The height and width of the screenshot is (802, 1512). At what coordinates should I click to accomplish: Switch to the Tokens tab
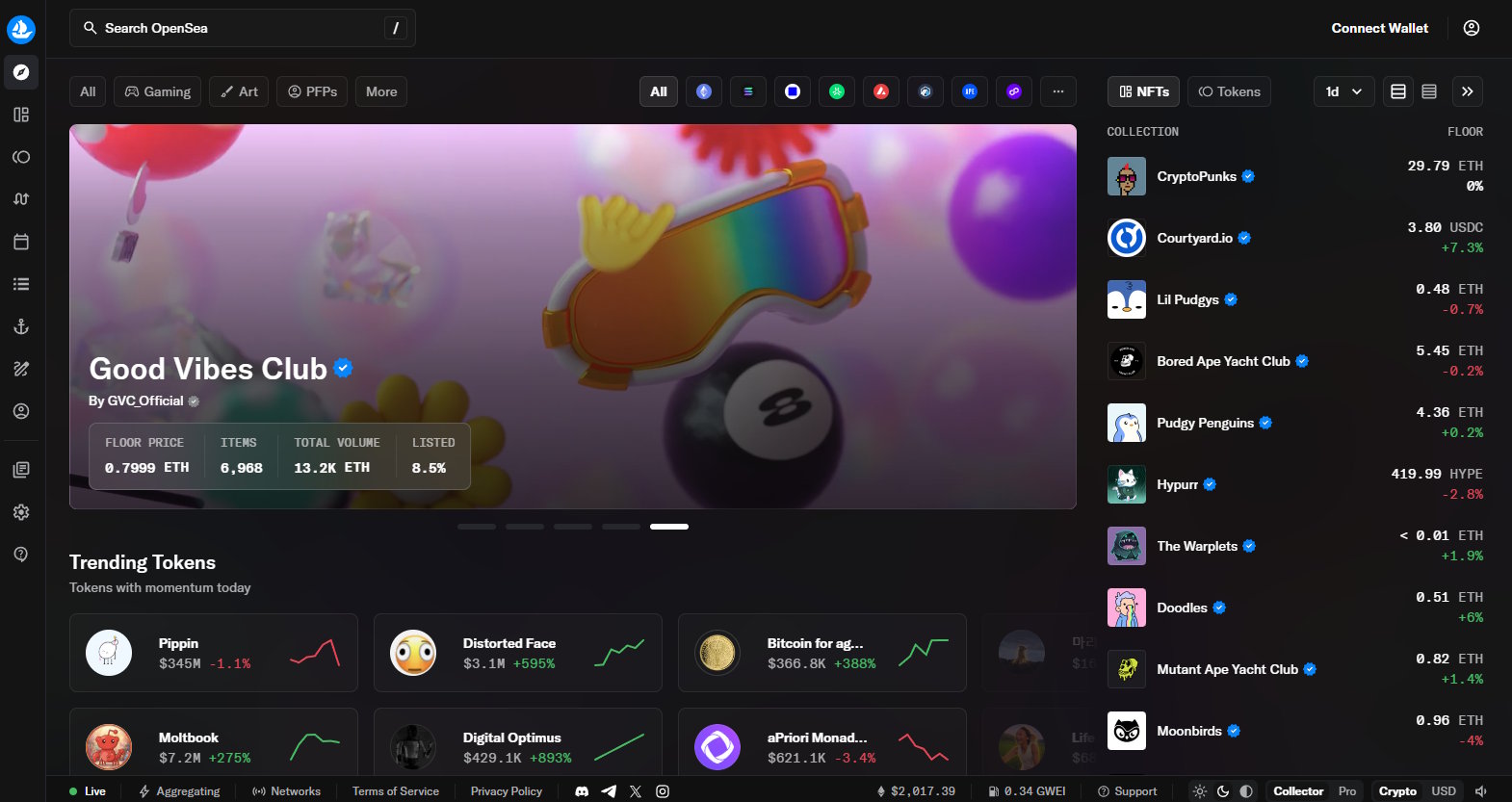pyautogui.click(x=1229, y=91)
